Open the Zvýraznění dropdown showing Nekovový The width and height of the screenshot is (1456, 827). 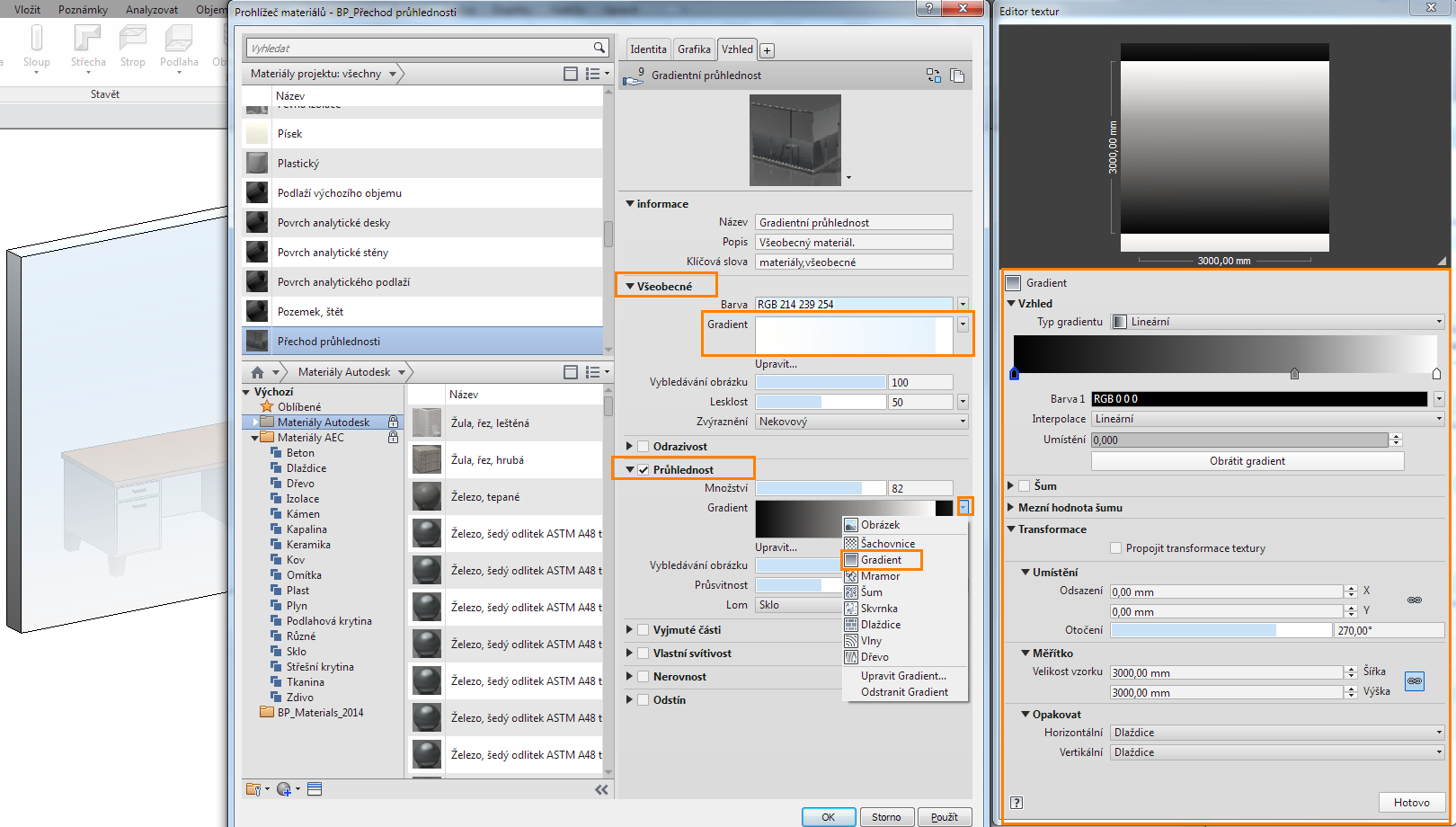(x=862, y=422)
